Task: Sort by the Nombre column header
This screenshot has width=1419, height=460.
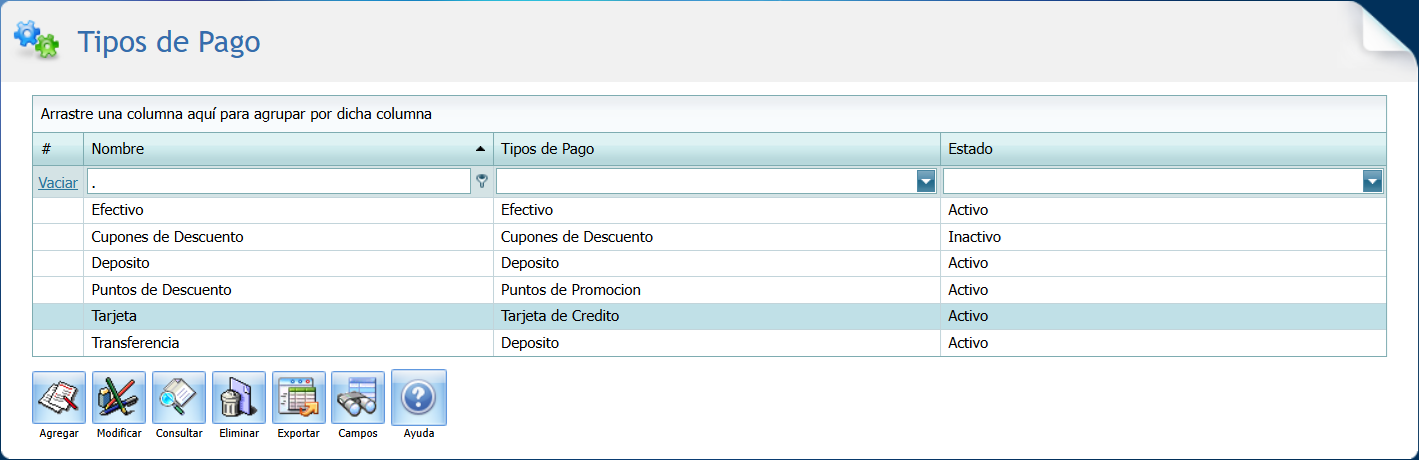Action: 288,149
